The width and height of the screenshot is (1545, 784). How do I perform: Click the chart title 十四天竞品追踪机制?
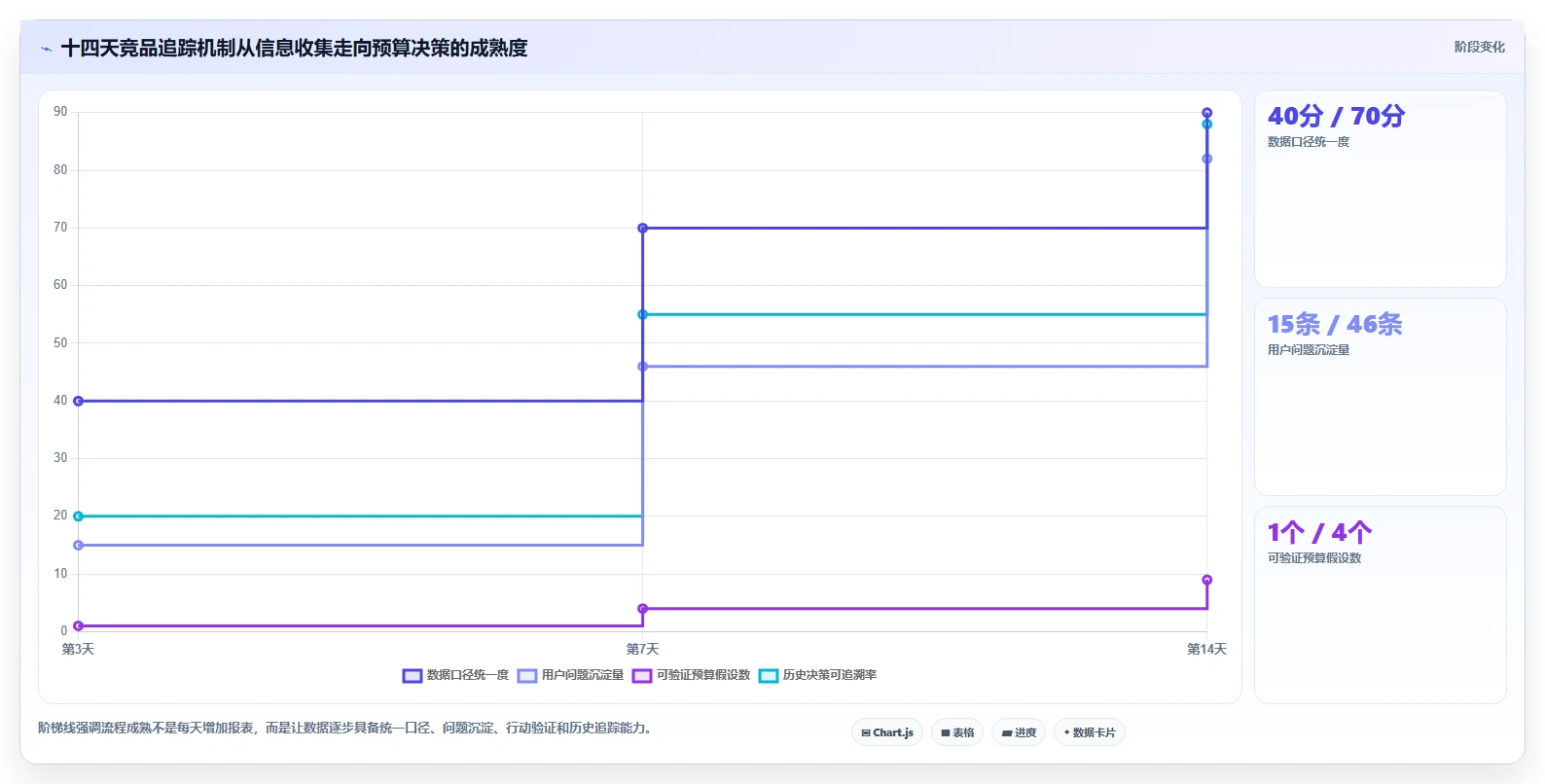tap(294, 49)
